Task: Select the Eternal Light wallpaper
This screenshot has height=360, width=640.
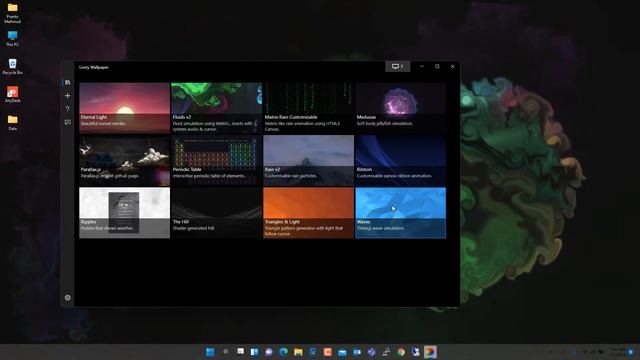Action: pos(124,108)
